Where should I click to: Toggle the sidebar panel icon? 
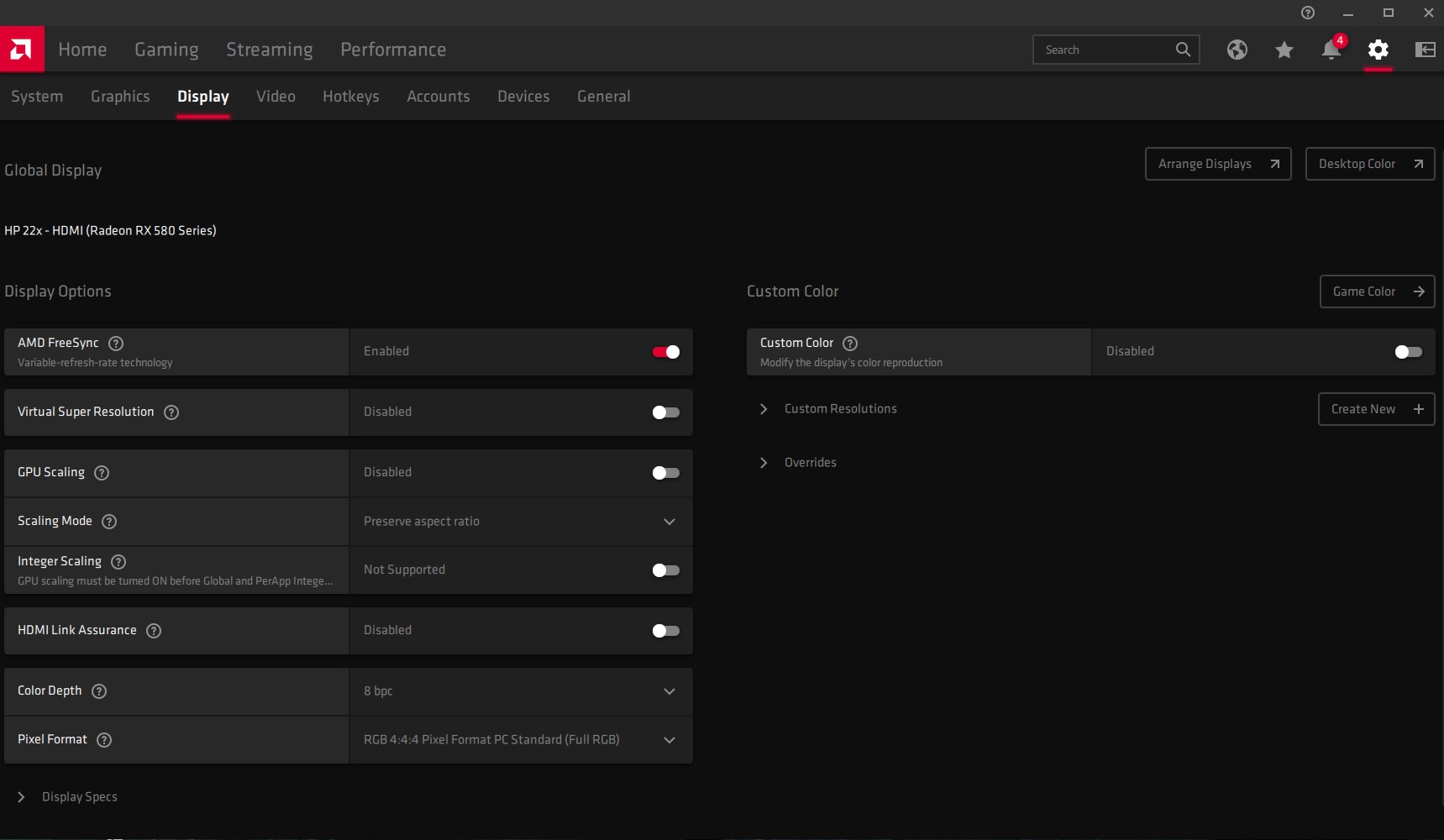[x=1425, y=50]
